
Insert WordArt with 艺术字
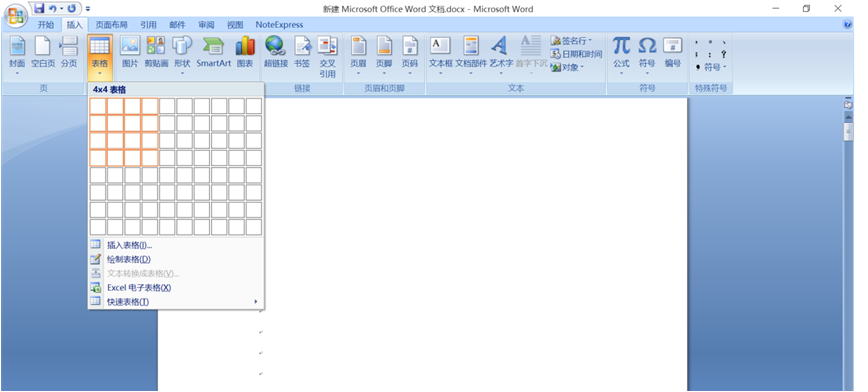(501, 56)
